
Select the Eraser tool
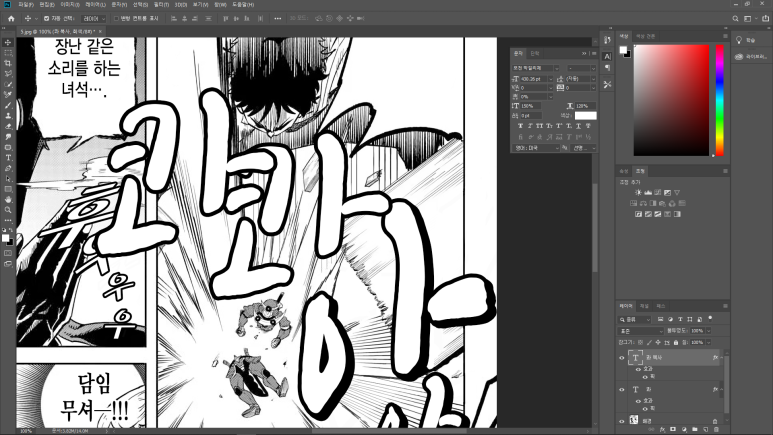(8, 126)
